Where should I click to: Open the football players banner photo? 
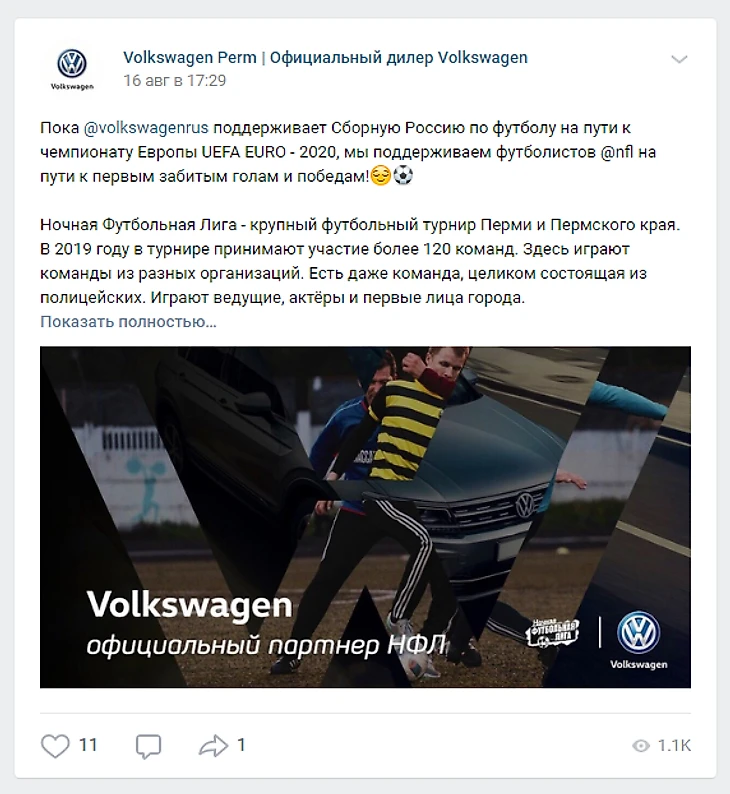pos(365,517)
